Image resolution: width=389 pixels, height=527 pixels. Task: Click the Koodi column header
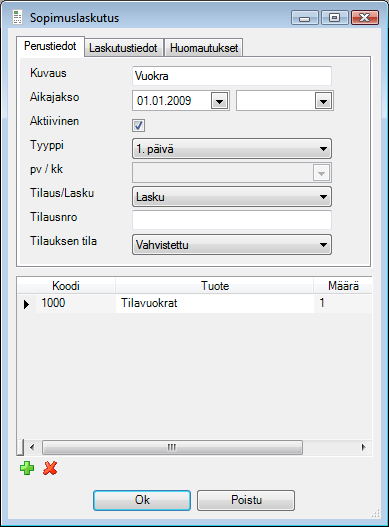(x=66, y=286)
